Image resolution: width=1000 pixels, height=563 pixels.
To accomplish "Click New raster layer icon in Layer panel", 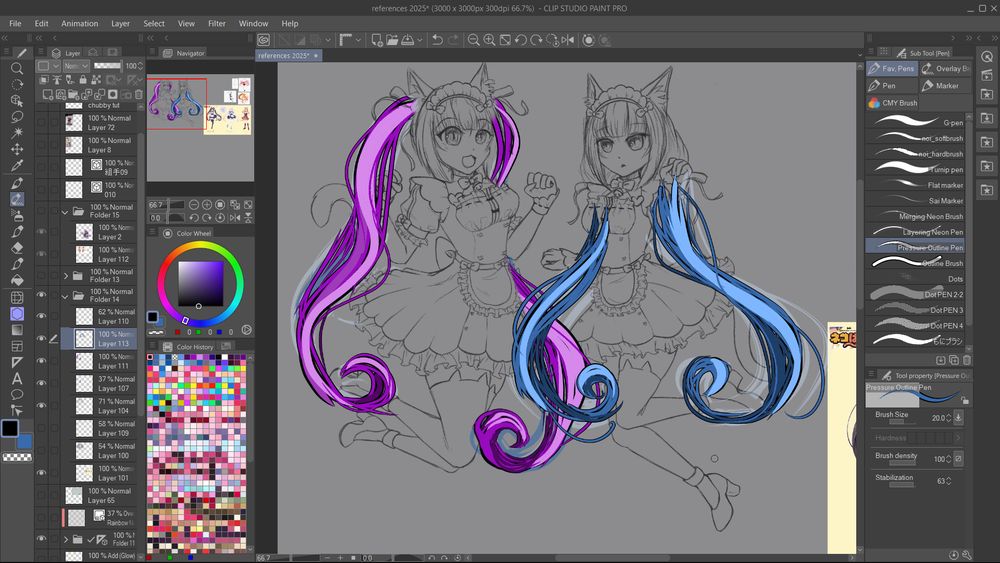I will [x=48, y=94].
